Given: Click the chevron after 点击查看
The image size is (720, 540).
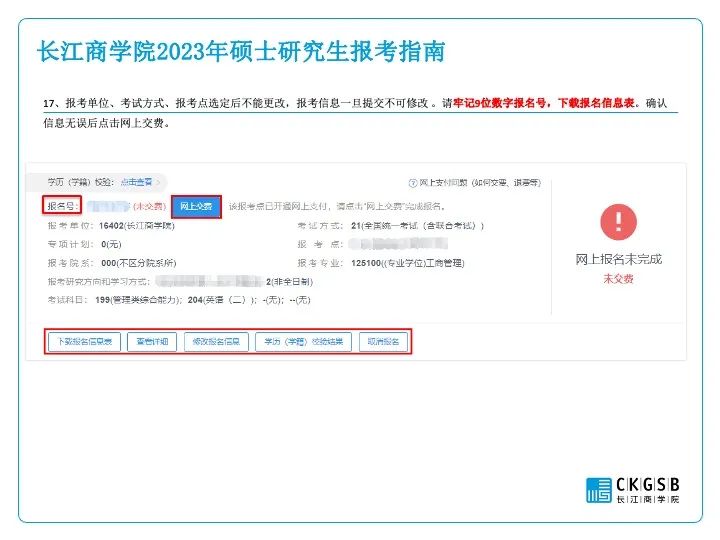Looking at the screenshot, I should (x=159, y=183).
